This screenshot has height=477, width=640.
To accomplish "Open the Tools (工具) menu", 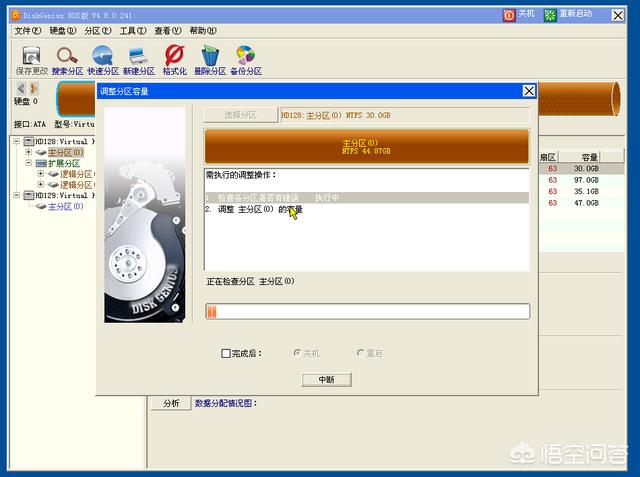I will pos(133,31).
